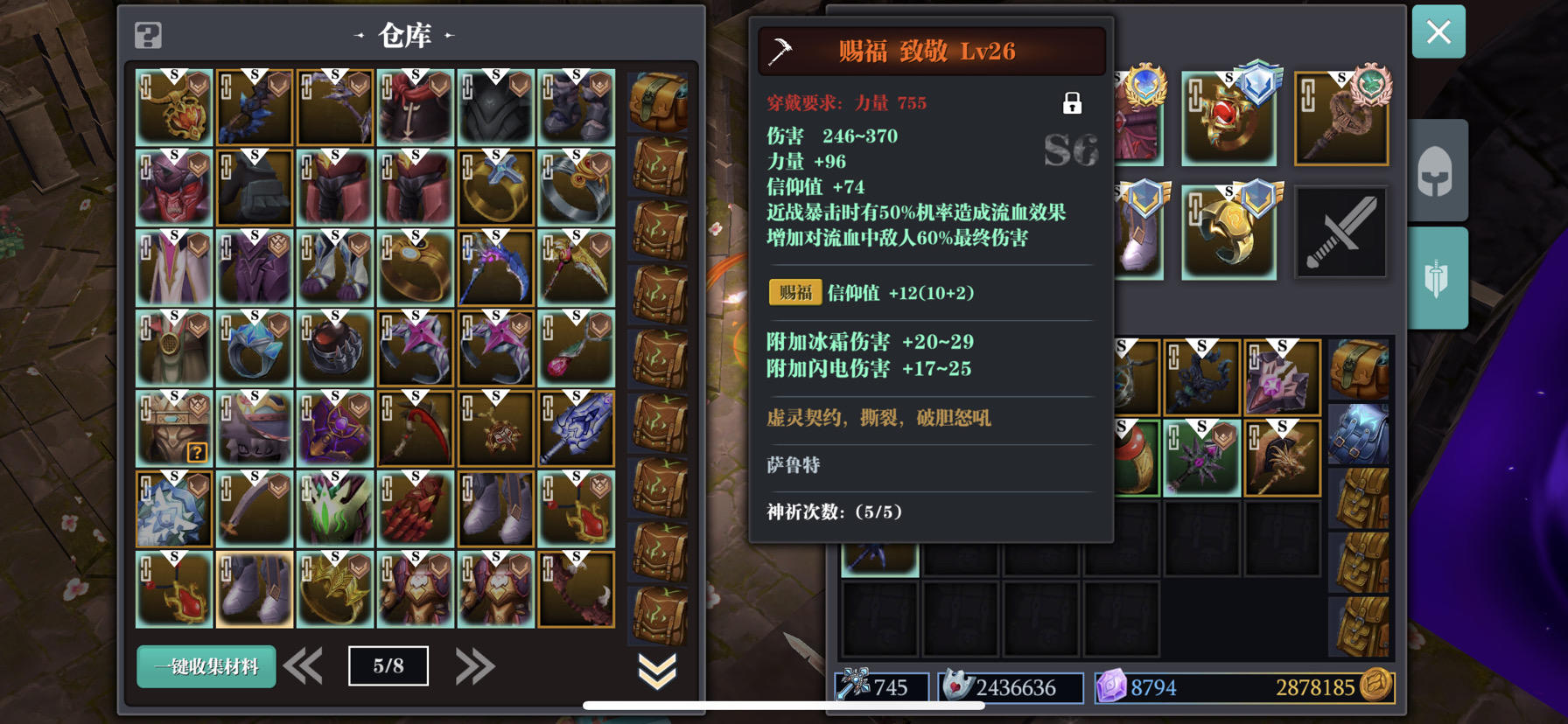Viewport: 1568px width, 724px height.
Task: Close the inventory panel with X
Action: click(1438, 32)
